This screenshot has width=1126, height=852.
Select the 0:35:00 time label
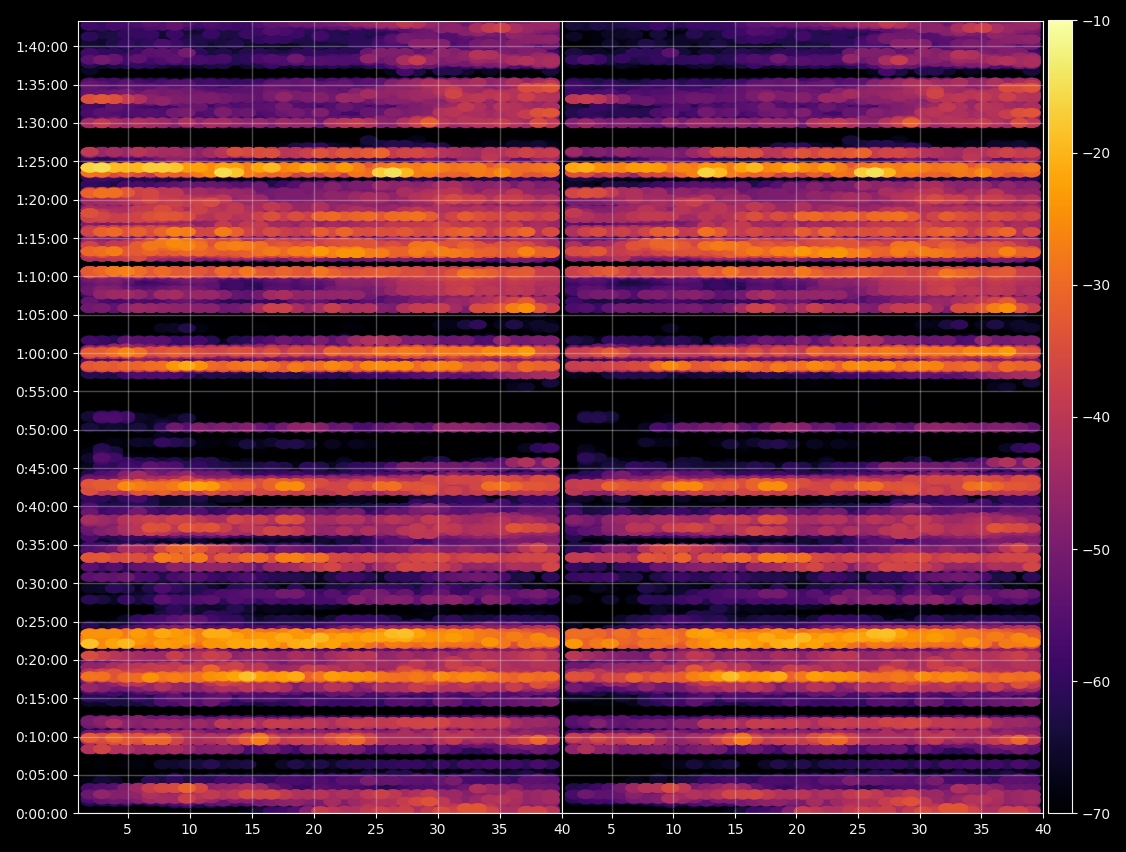(x=42, y=545)
